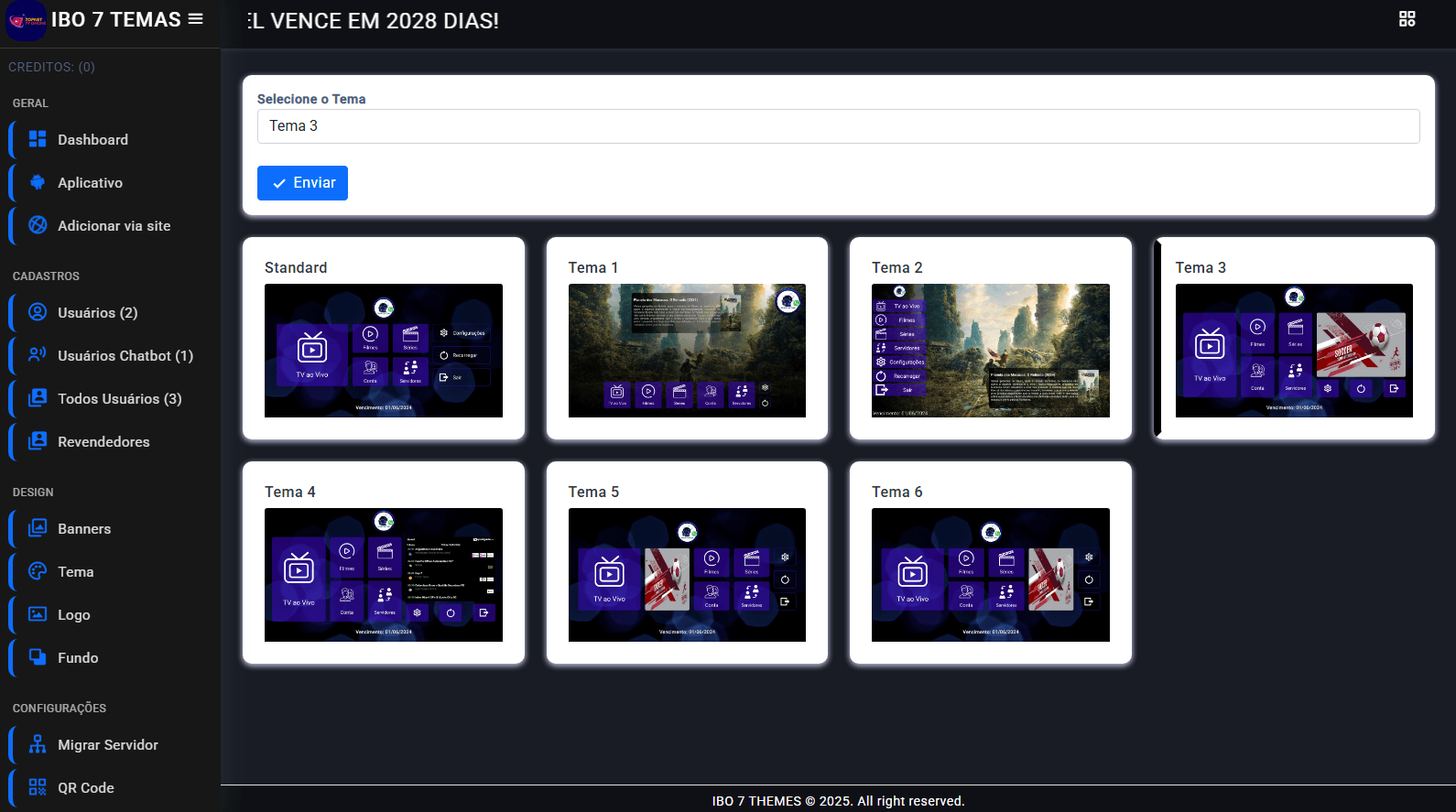Click the Banners image icon
Image resolution: width=1456 pixels, height=812 pixels.
coord(38,528)
